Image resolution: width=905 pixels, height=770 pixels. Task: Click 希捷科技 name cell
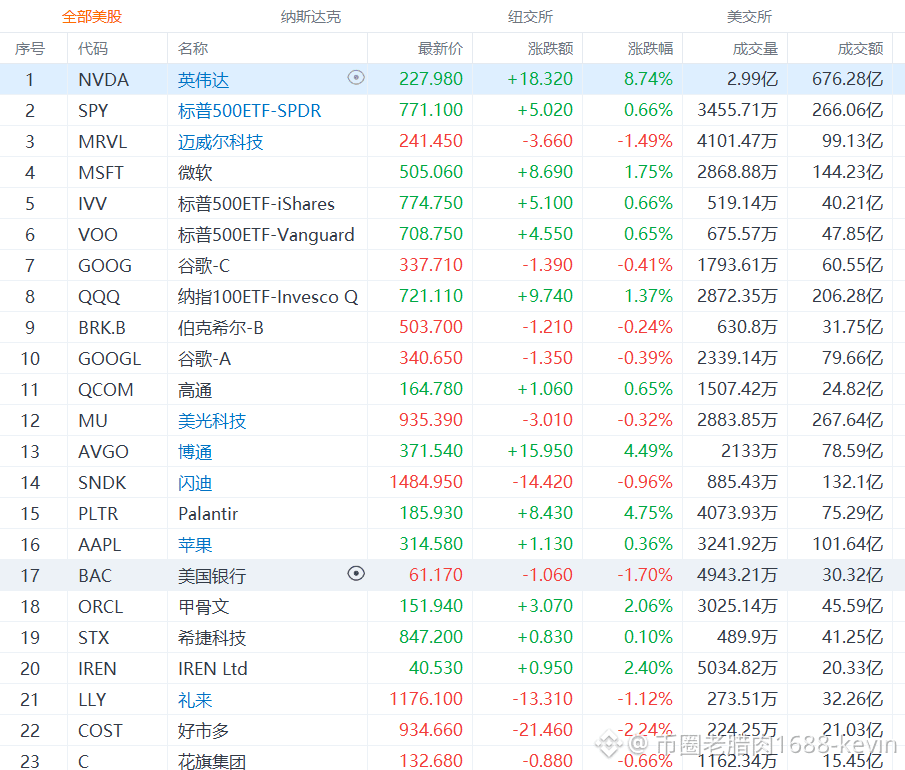[x=212, y=638]
